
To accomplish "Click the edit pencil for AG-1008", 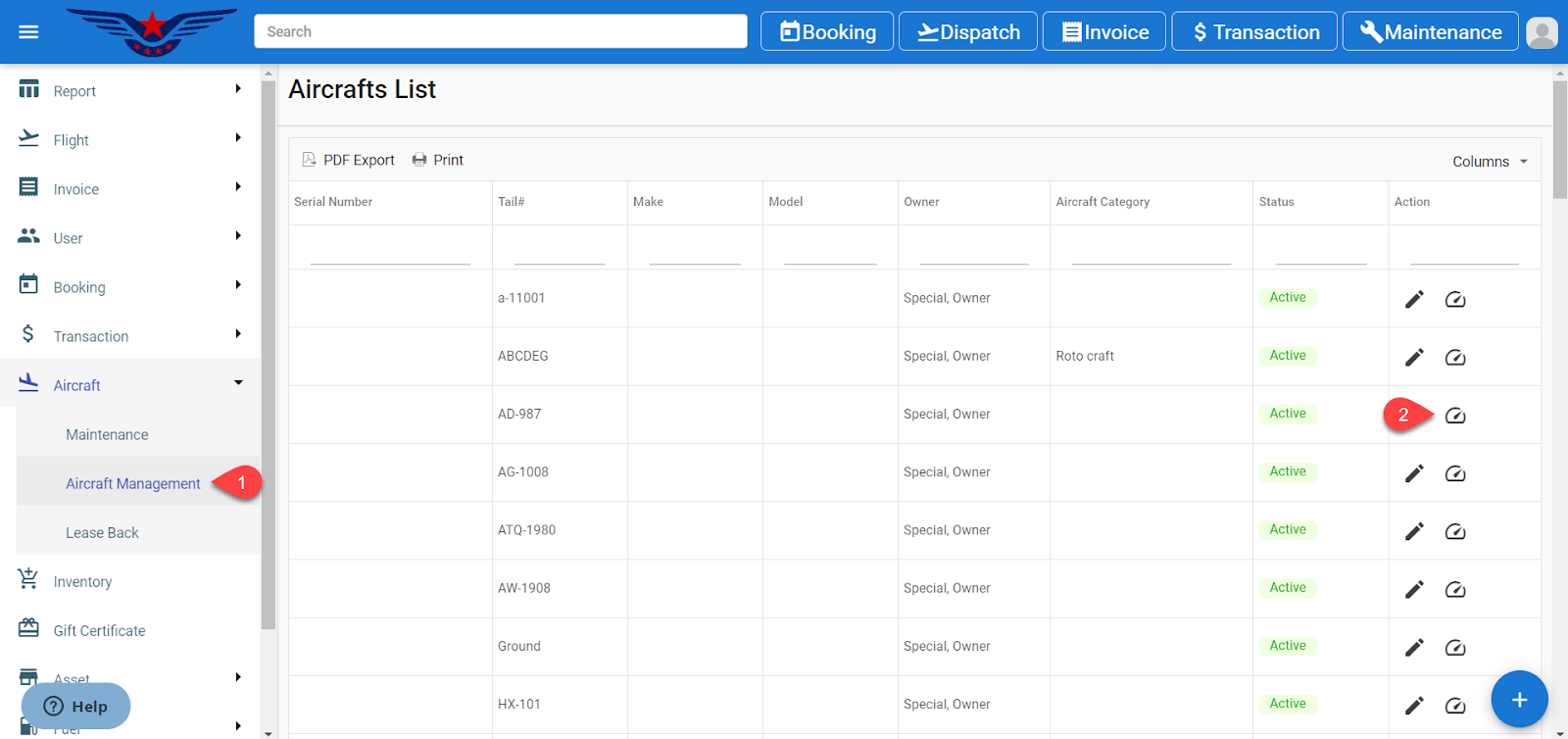I will (1413, 473).
